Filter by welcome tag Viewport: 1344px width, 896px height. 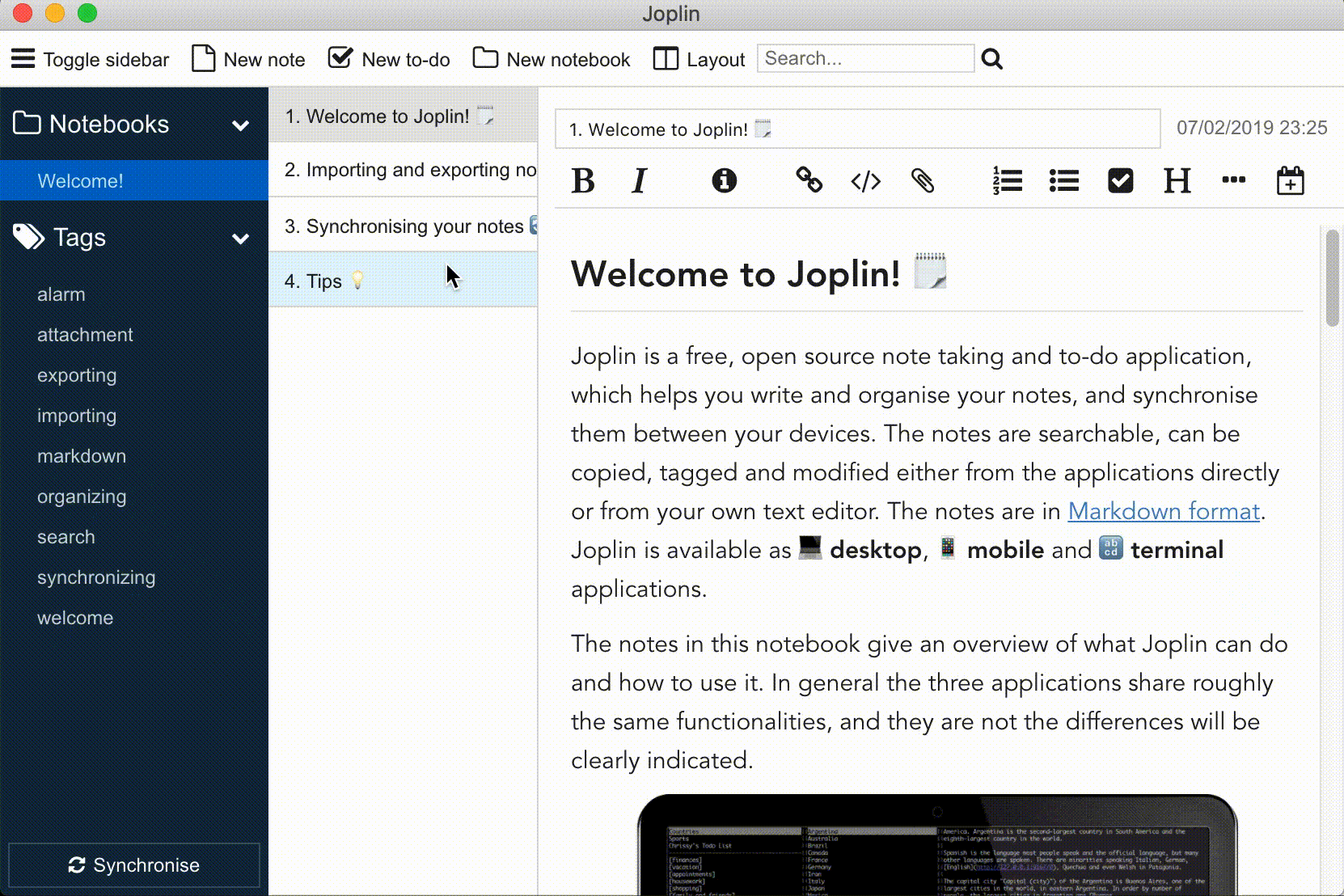pyautogui.click(x=75, y=618)
